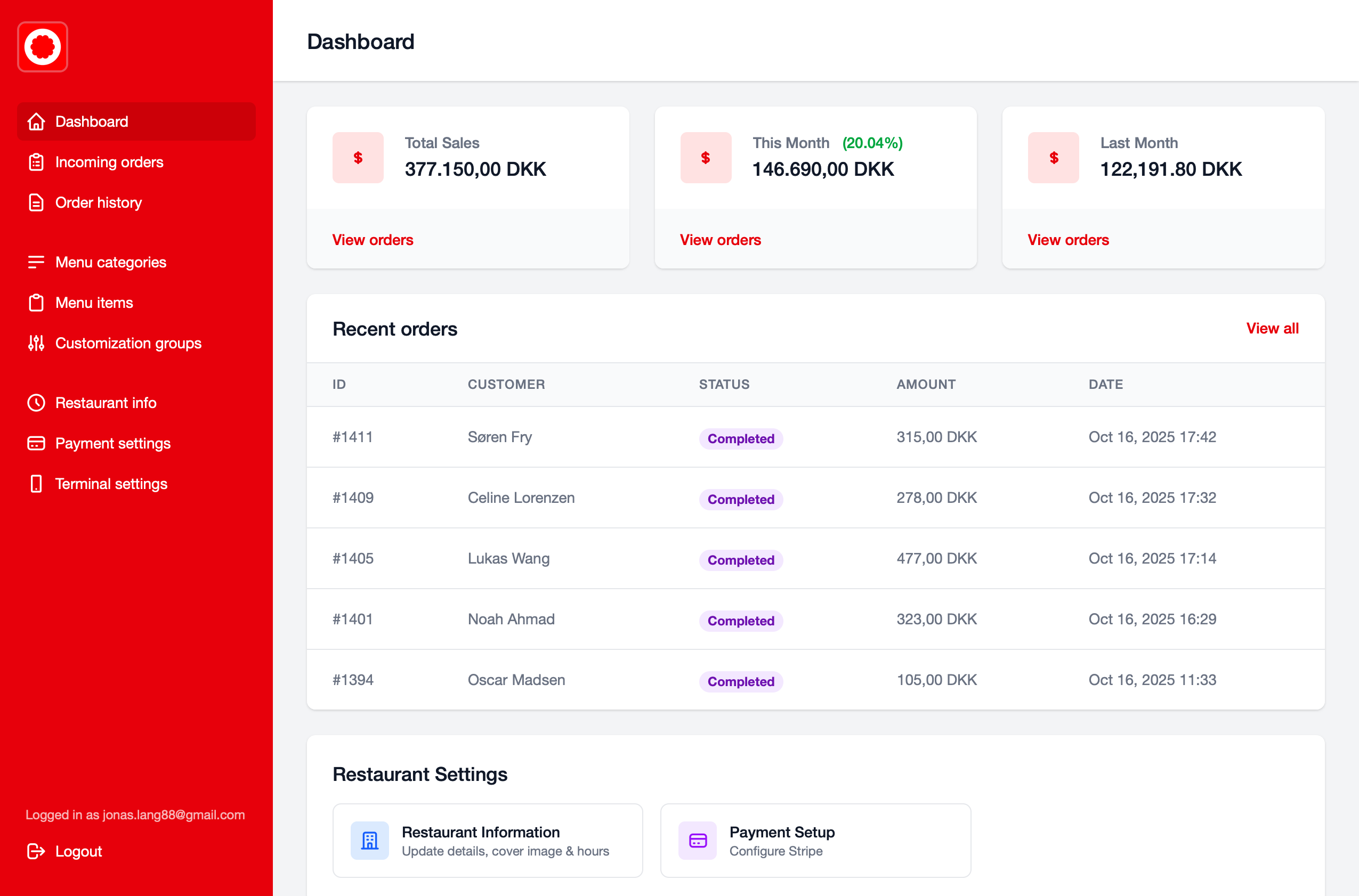Click View all for Recent orders
This screenshot has height=896, width=1359.
pos(1272,329)
